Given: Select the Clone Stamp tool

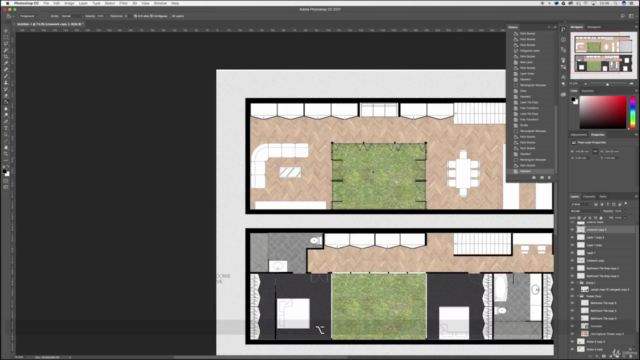Looking at the screenshot, I should tap(6, 83).
